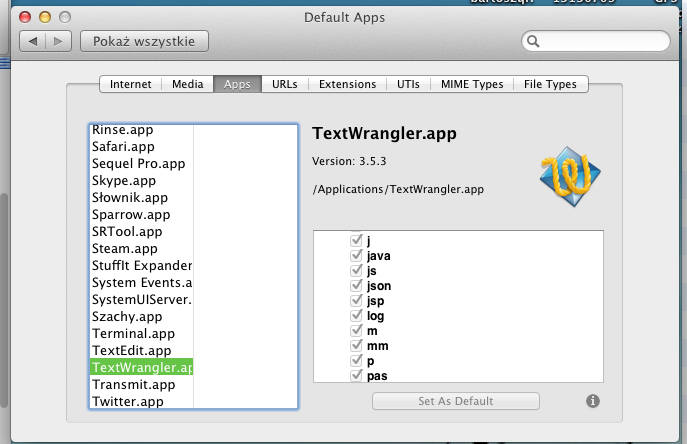Click the forward navigation arrow

(59, 41)
